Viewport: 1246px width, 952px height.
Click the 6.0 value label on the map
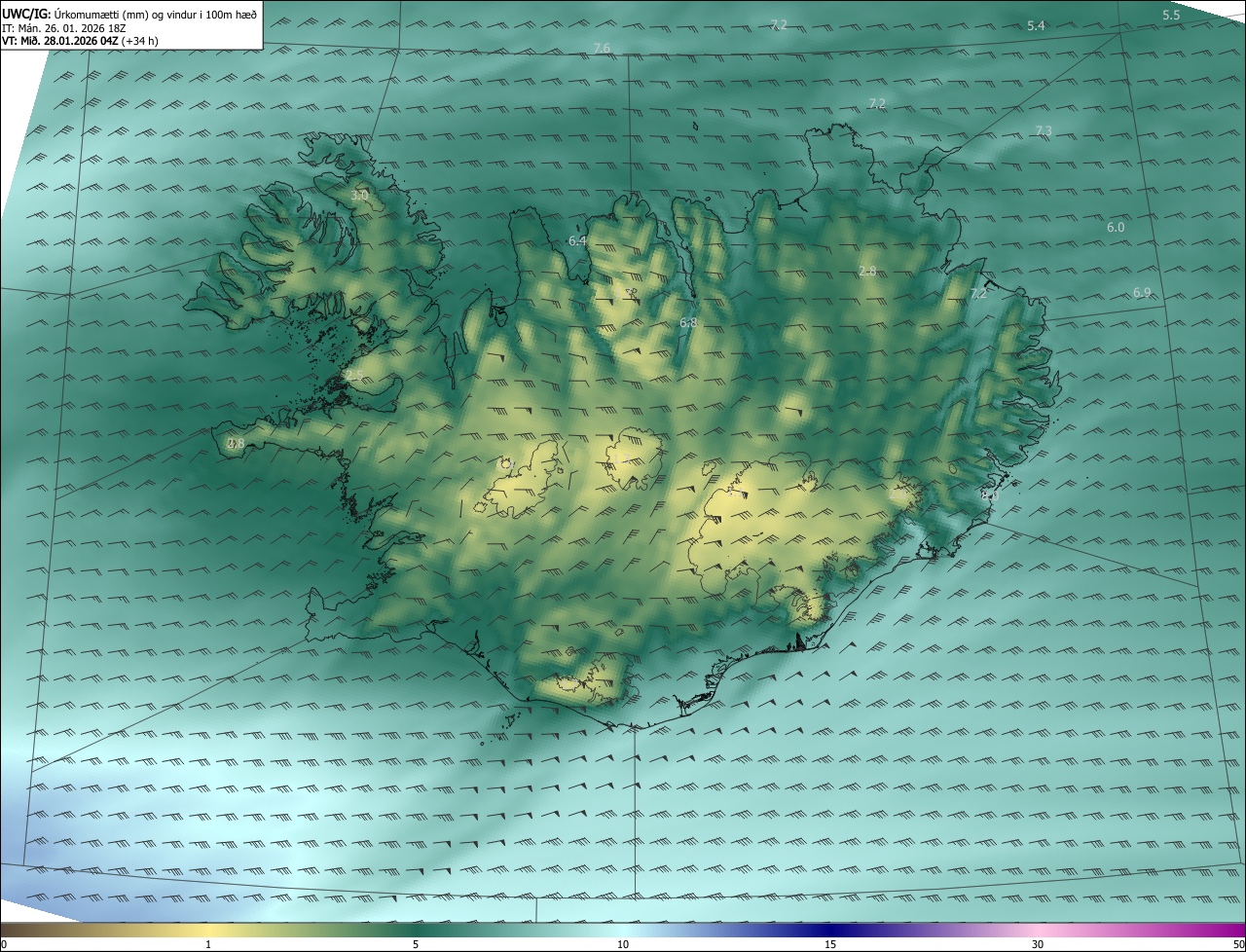coord(1116,227)
